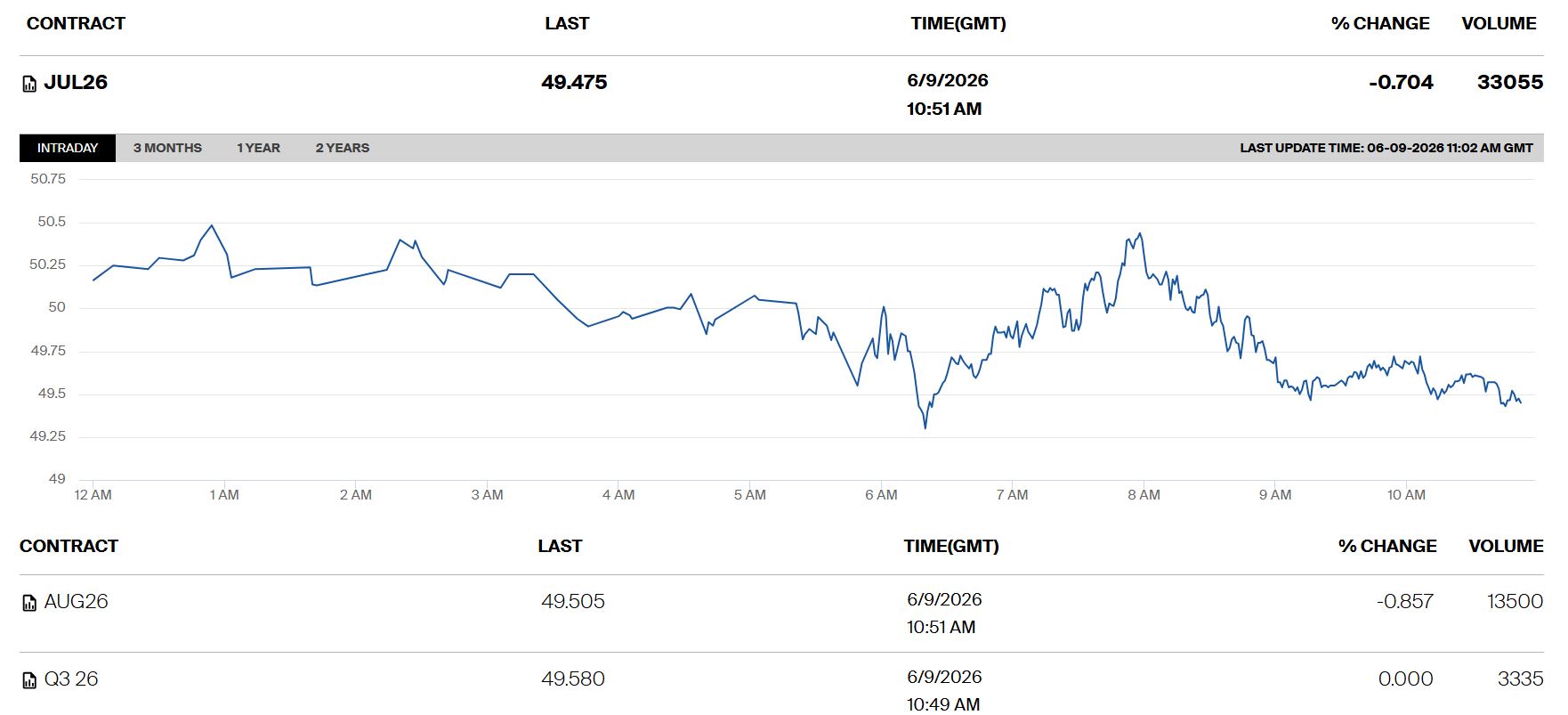Open the Q3 26 contract link
1568x715 pixels.
(x=71, y=679)
